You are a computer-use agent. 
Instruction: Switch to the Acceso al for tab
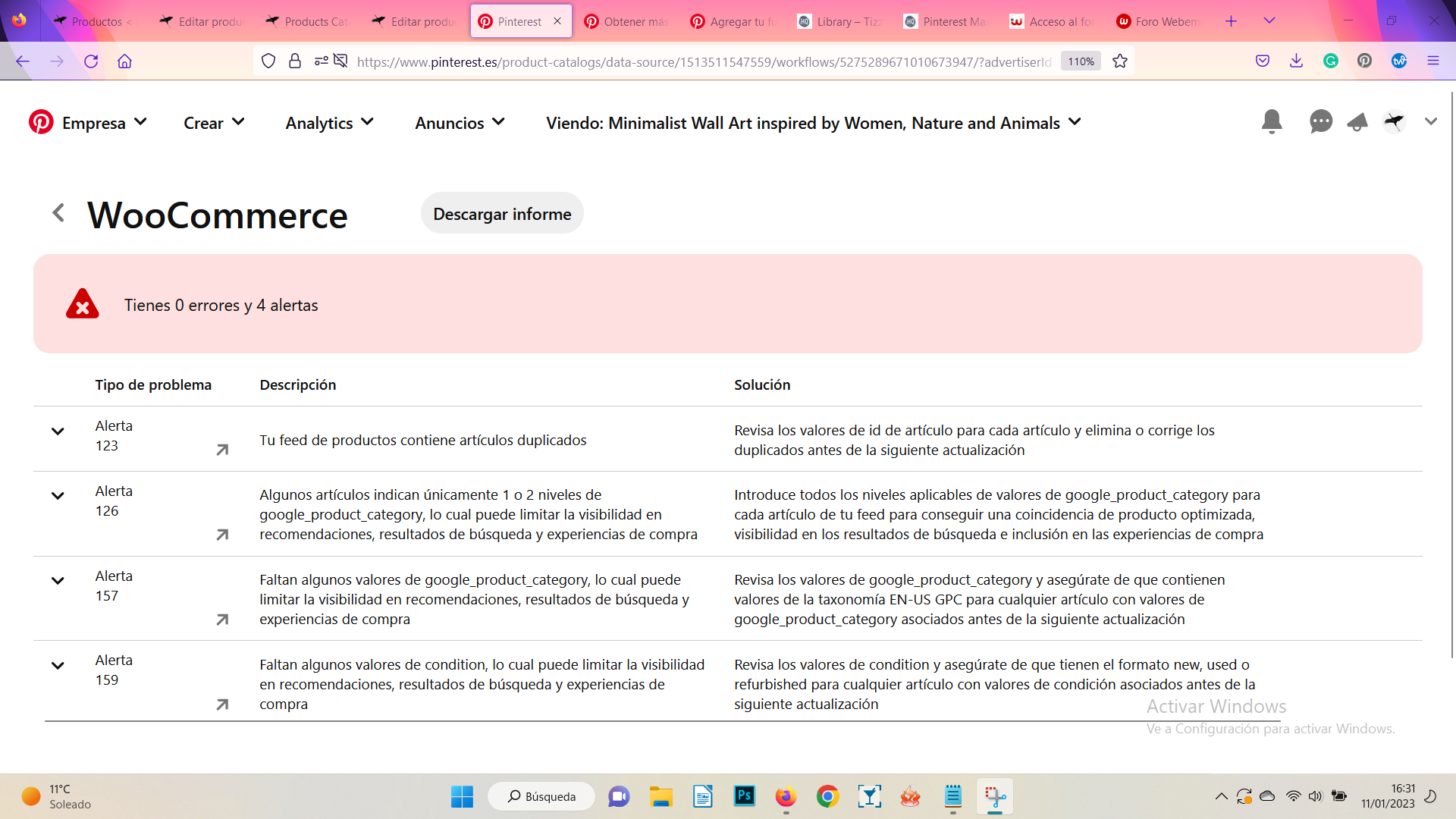click(x=1053, y=21)
